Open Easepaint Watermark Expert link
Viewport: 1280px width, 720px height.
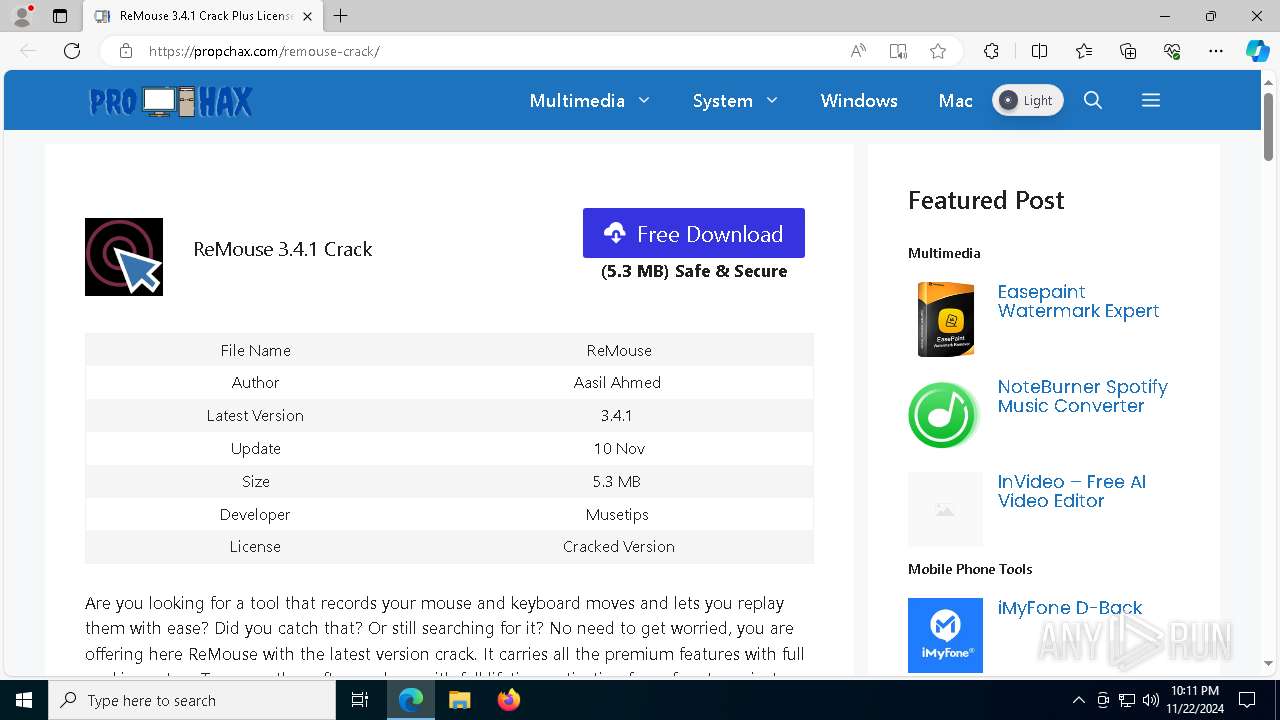click(x=1078, y=301)
